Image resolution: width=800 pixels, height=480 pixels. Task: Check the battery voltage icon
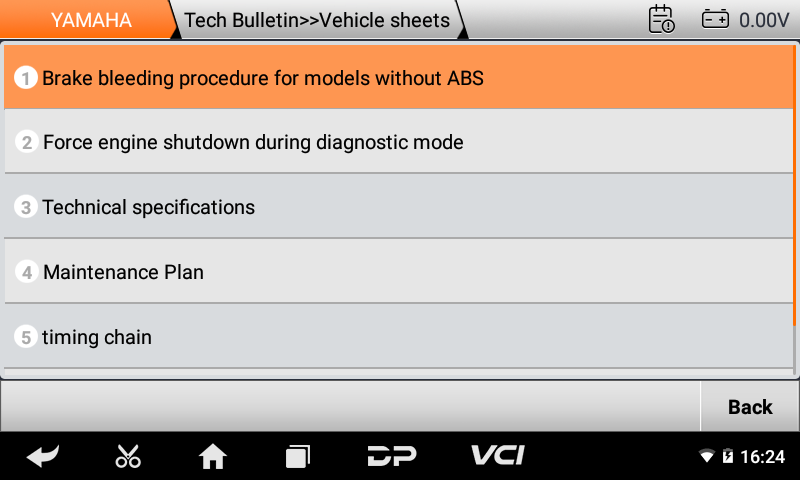pyautogui.click(x=715, y=20)
